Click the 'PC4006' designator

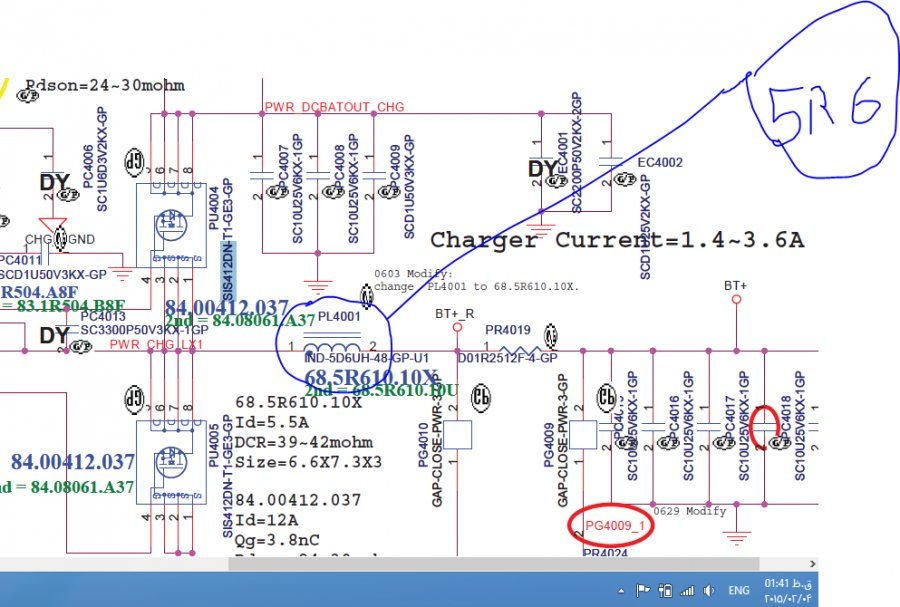point(88,166)
